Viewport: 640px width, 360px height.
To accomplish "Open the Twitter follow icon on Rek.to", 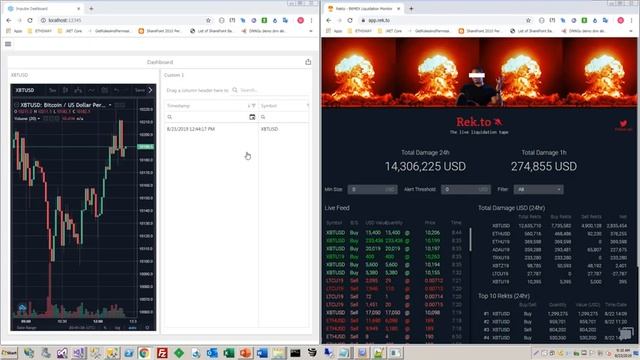I will click(623, 124).
